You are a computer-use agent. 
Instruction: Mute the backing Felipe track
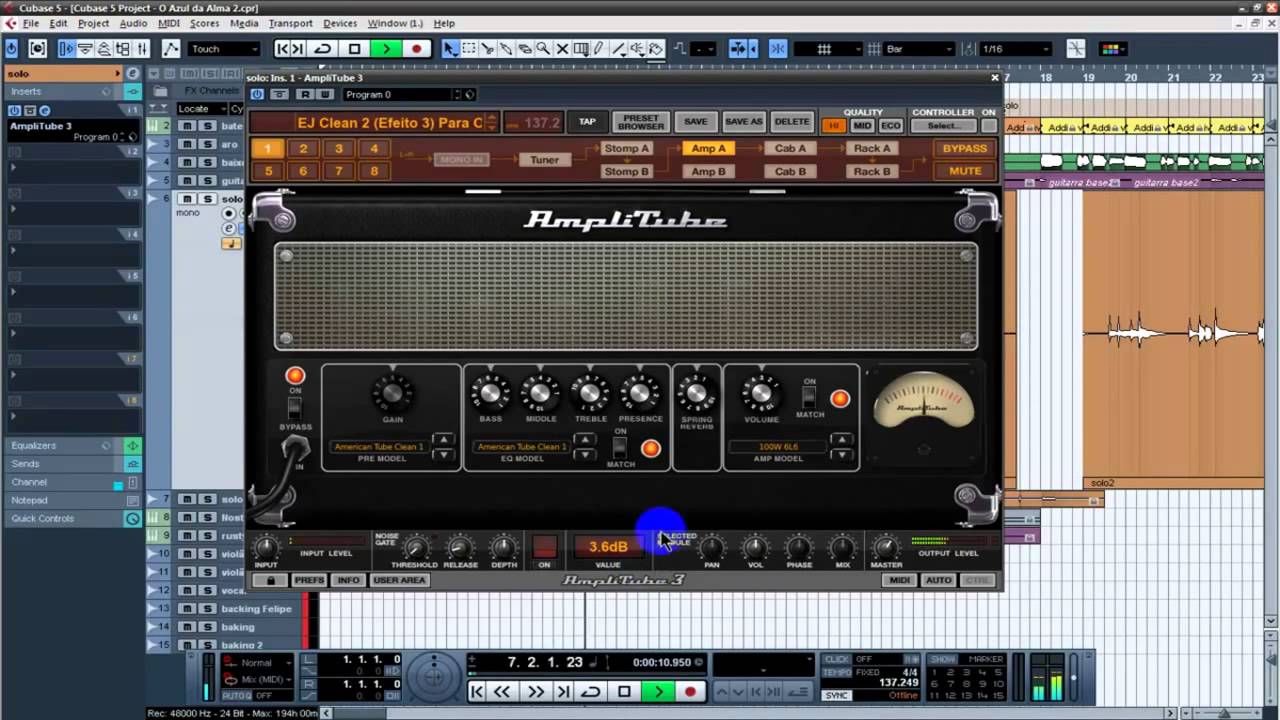187,609
